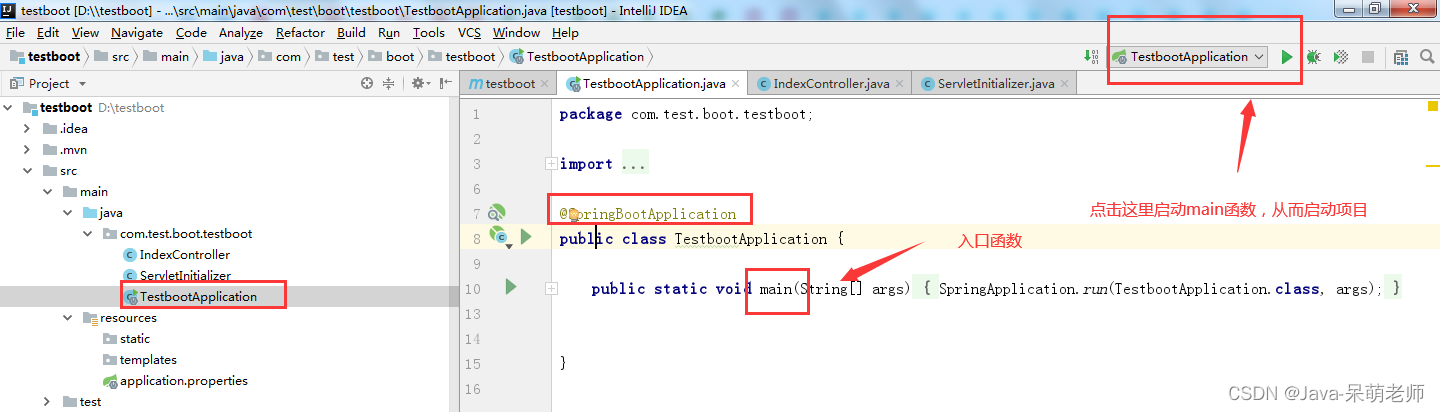
Task: Expand the .idea folder
Action: click(28, 128)
